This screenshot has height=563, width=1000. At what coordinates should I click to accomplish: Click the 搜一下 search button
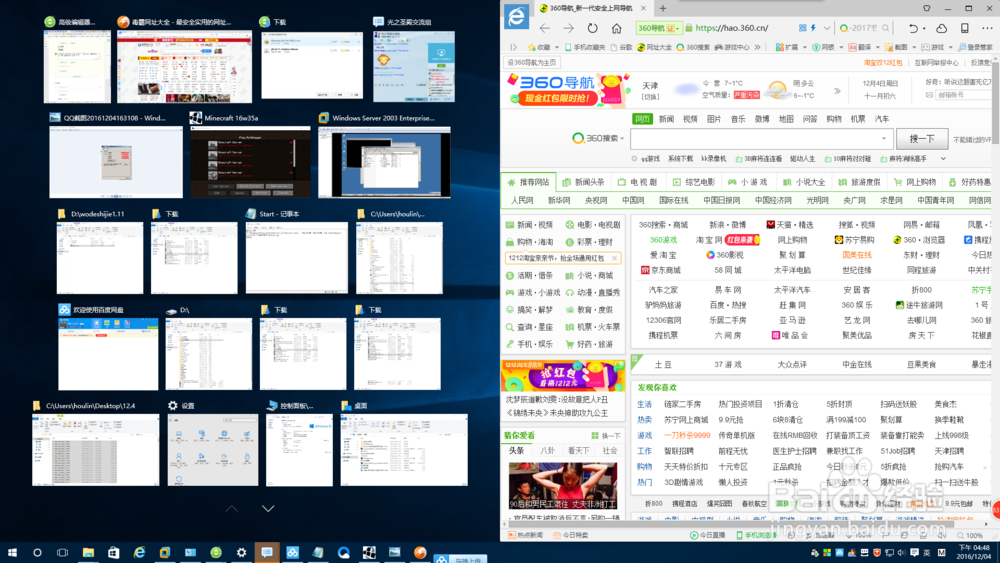(922, 138)
